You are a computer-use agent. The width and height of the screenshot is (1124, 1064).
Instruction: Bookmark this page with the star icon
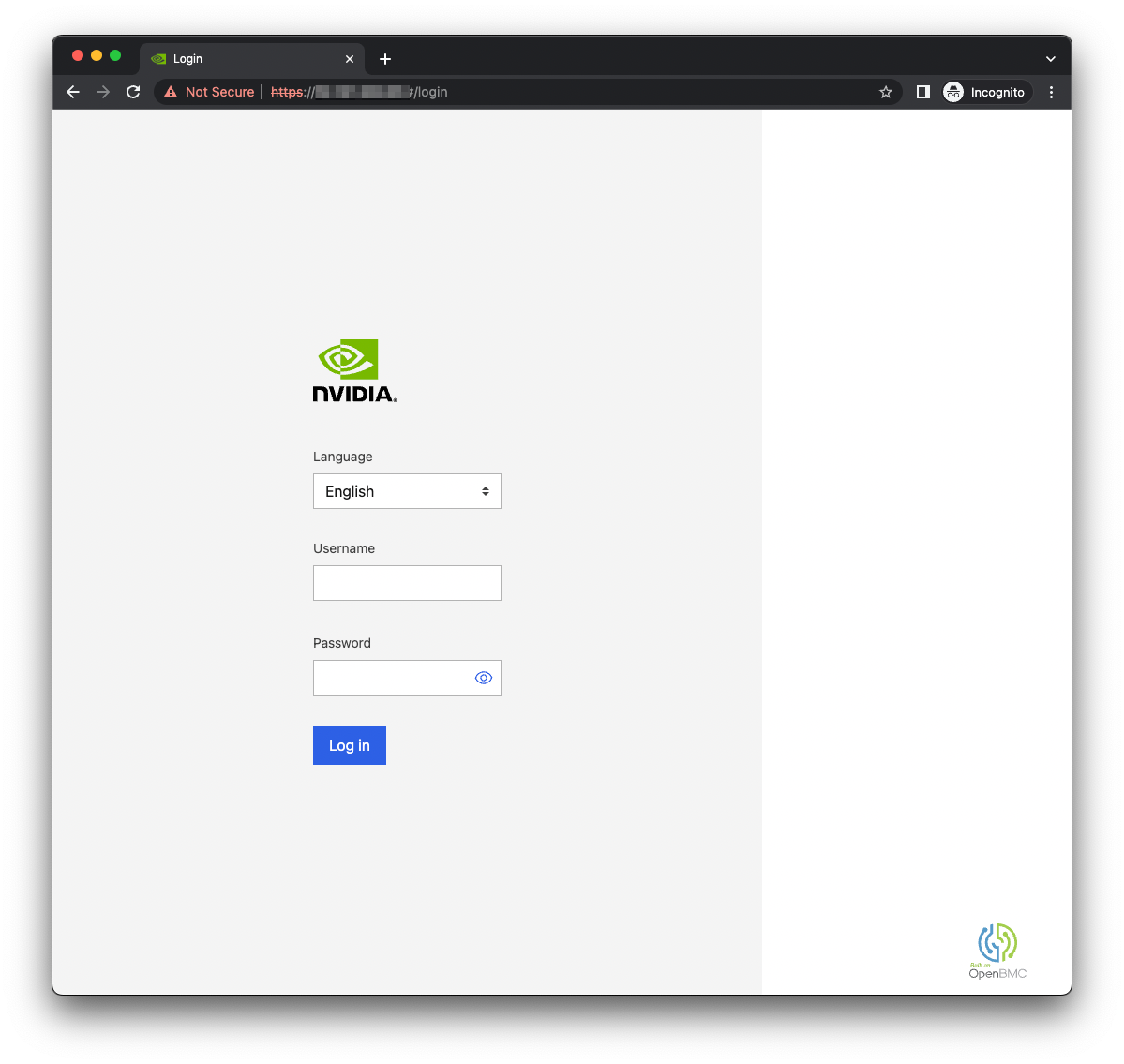886,92
